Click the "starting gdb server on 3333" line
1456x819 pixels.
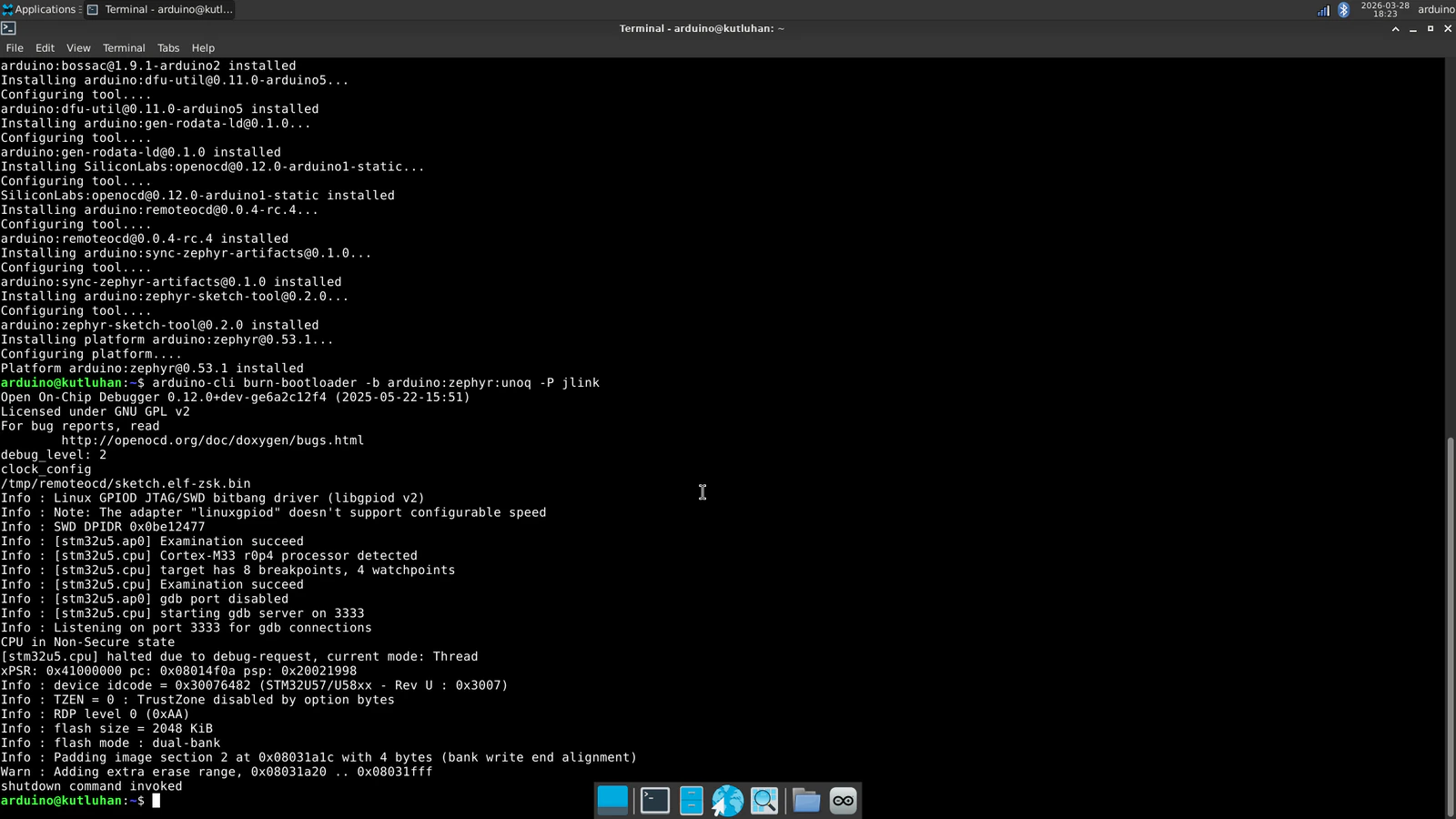[182, 613]
